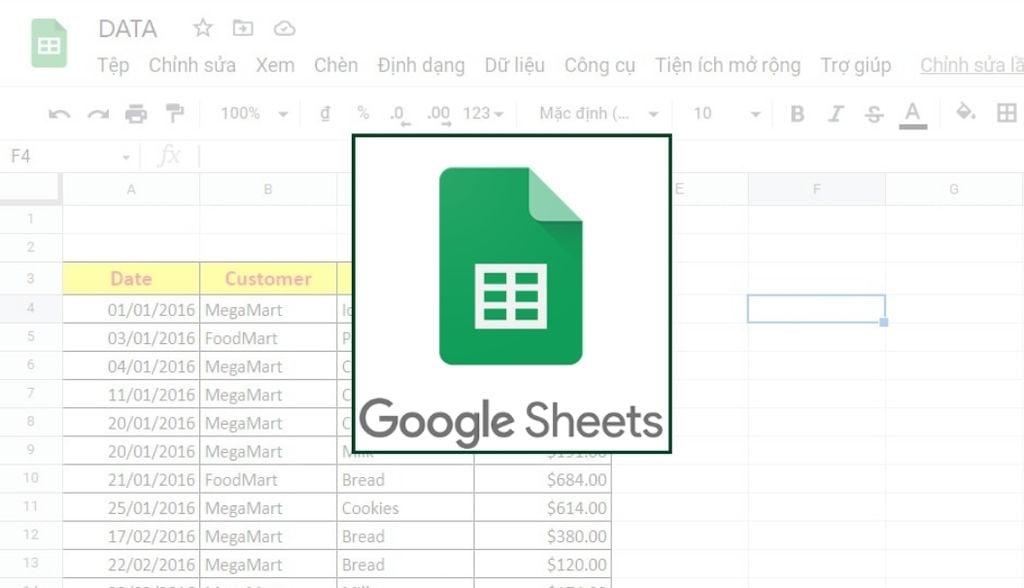1024x588 pixels.
Task: Open the Chèn menu
Action: [336, 65]
